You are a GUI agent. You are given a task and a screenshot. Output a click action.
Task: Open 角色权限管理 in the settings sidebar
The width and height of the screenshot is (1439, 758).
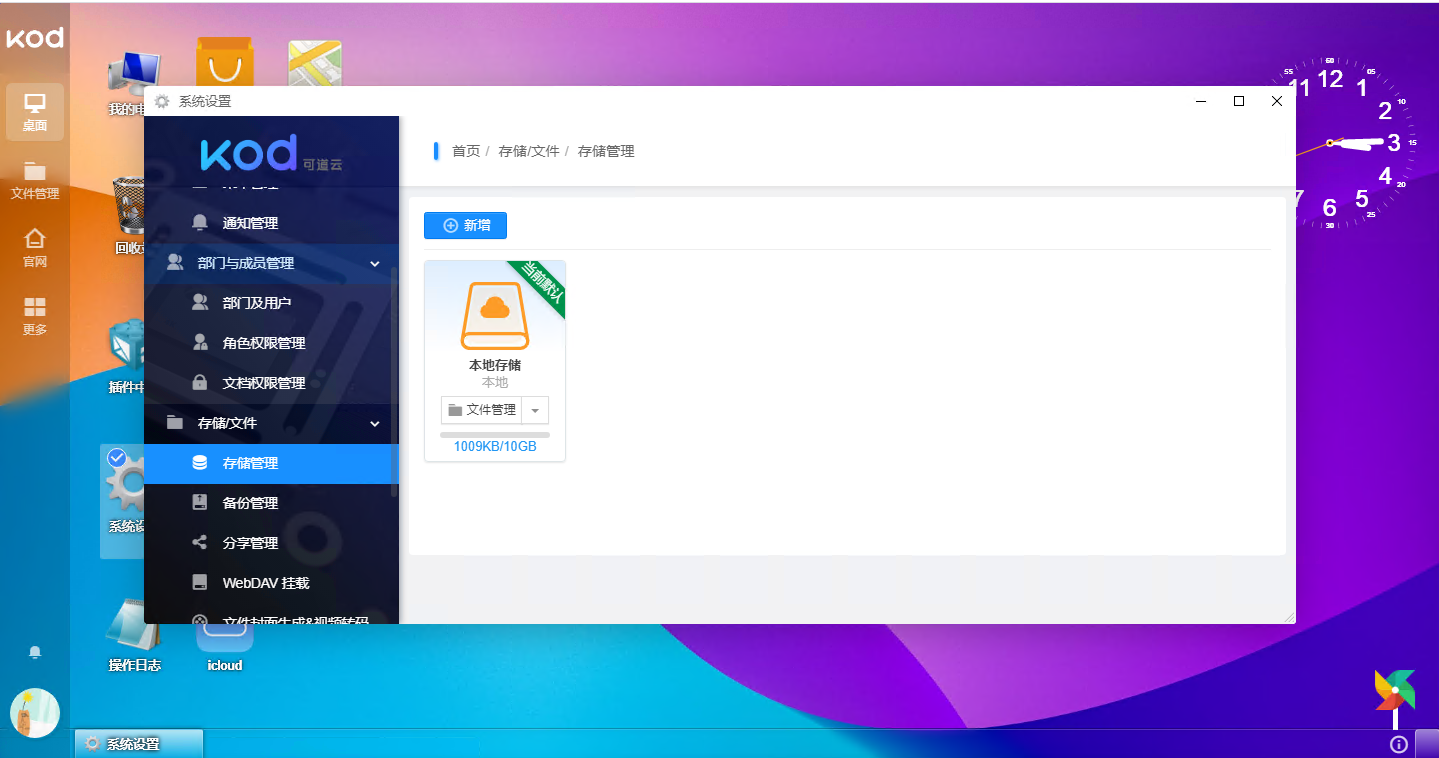271,343
